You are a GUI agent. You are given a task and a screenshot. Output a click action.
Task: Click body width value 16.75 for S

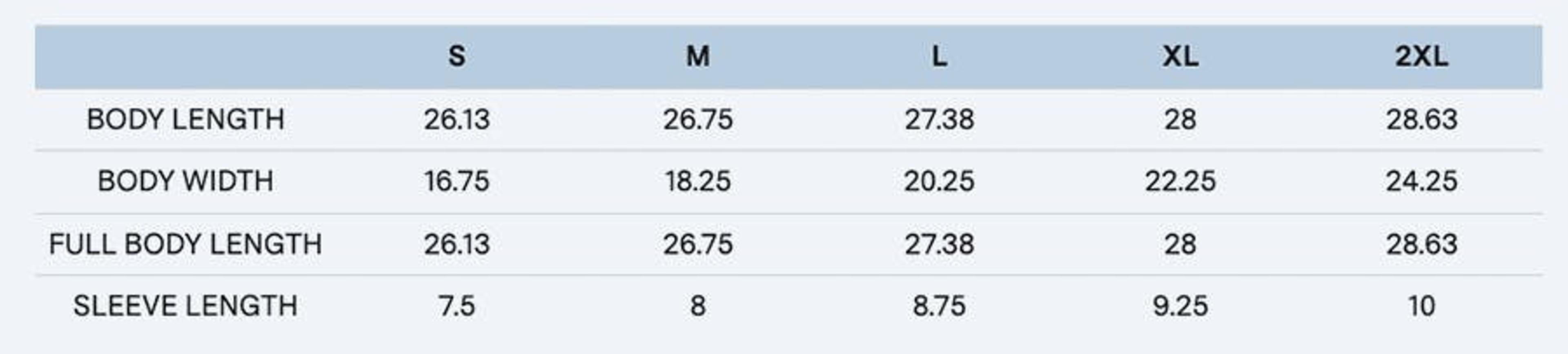click(x=457, y=181)
